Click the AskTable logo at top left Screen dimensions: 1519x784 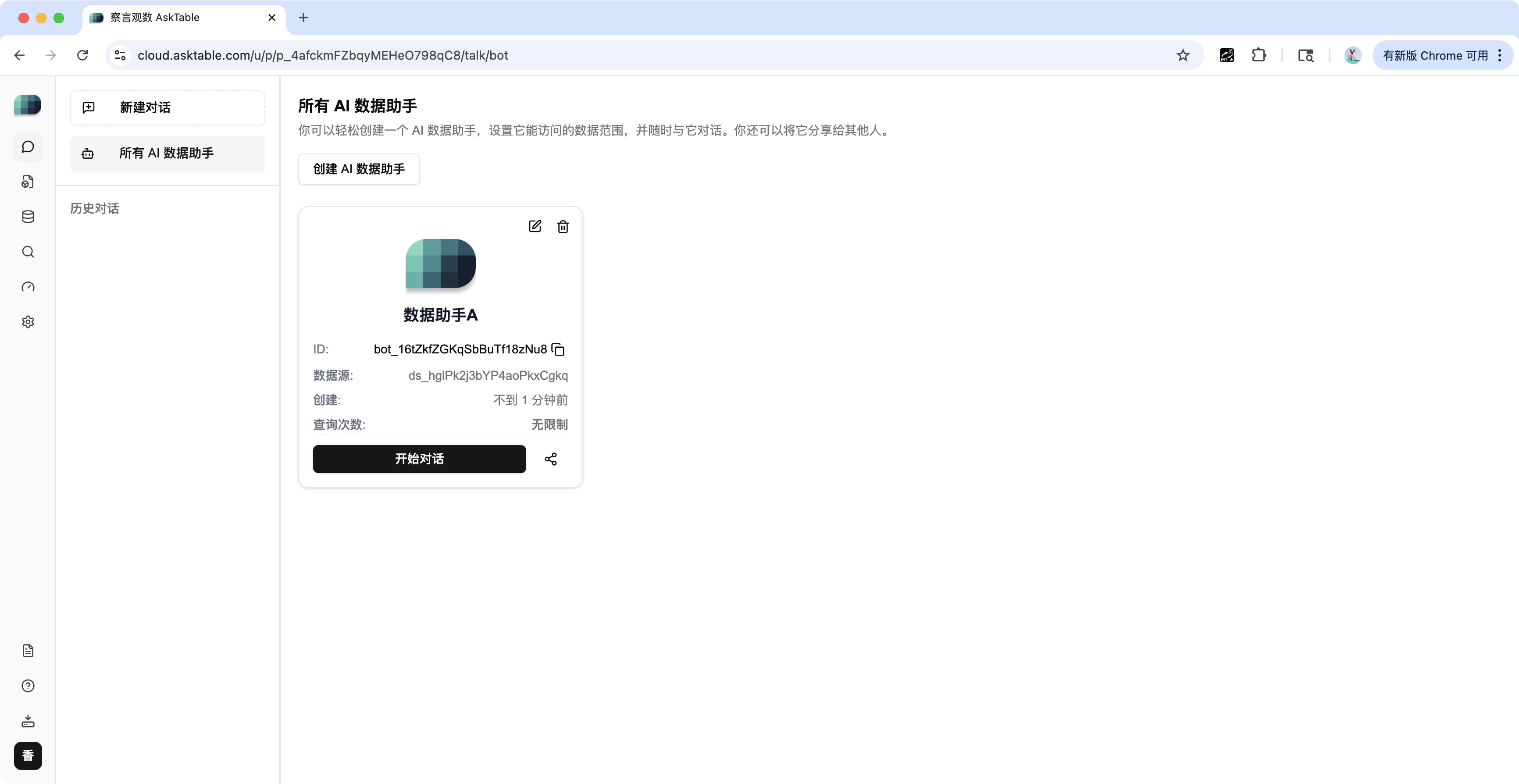27,105
